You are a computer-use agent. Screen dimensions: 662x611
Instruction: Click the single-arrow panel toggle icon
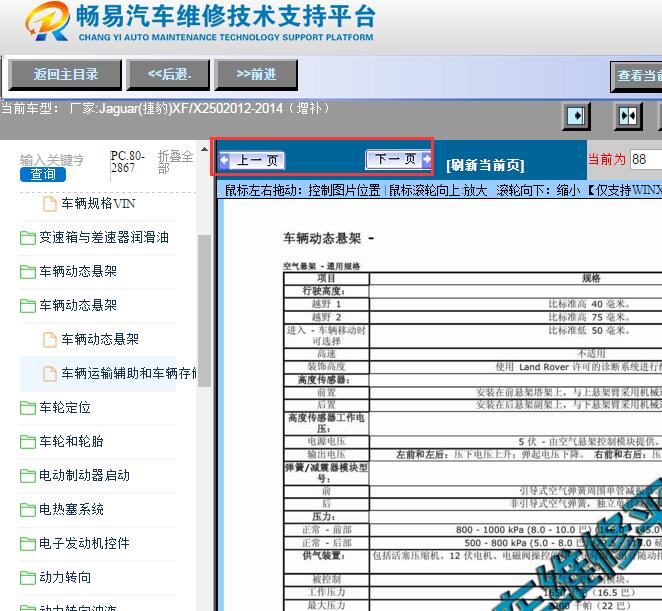tap(576, 116)
